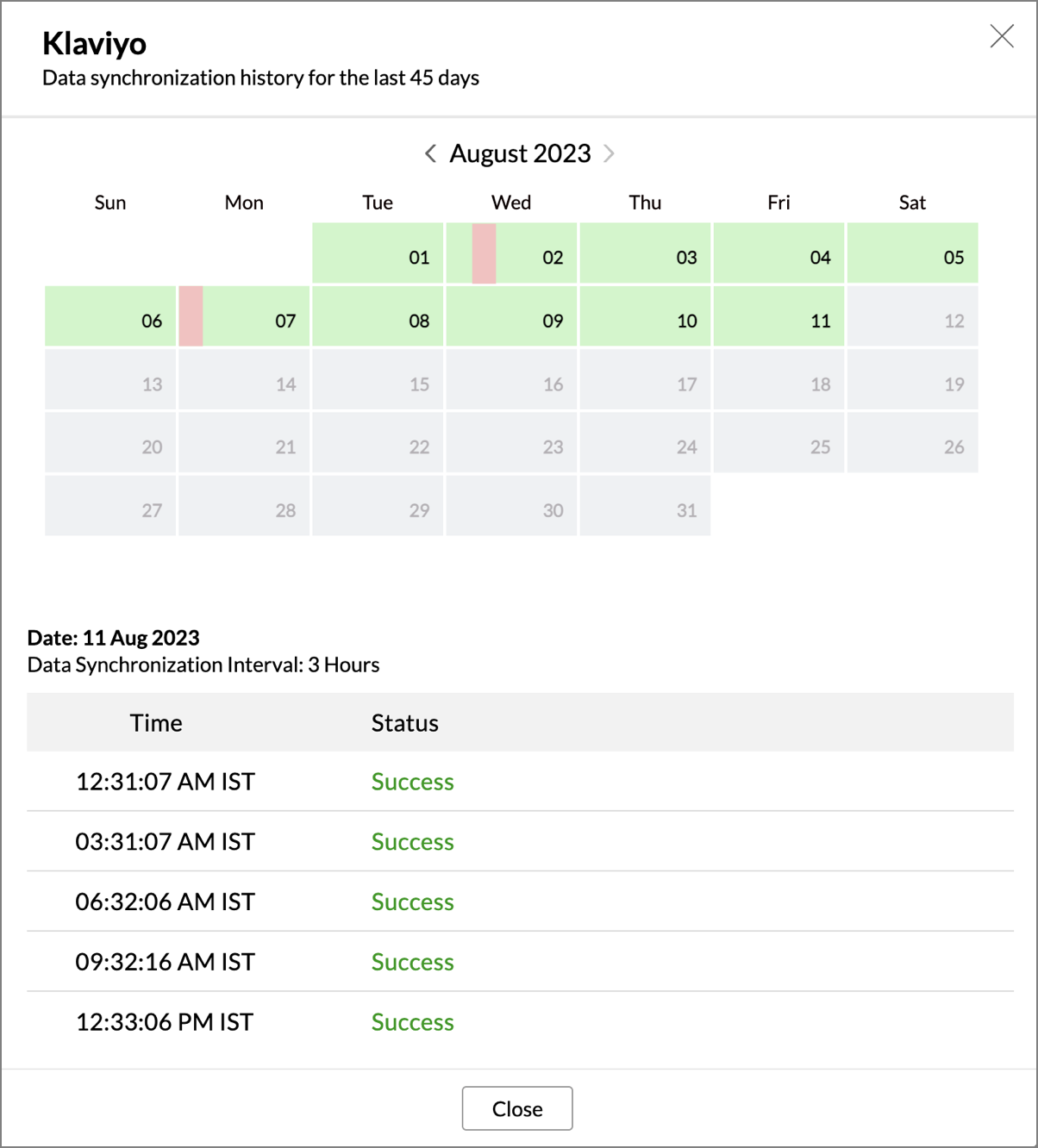This screenshot has height=1148, width=1038.
Task: Click the Data Synchronization Interval text
Action: click(203, 664)
